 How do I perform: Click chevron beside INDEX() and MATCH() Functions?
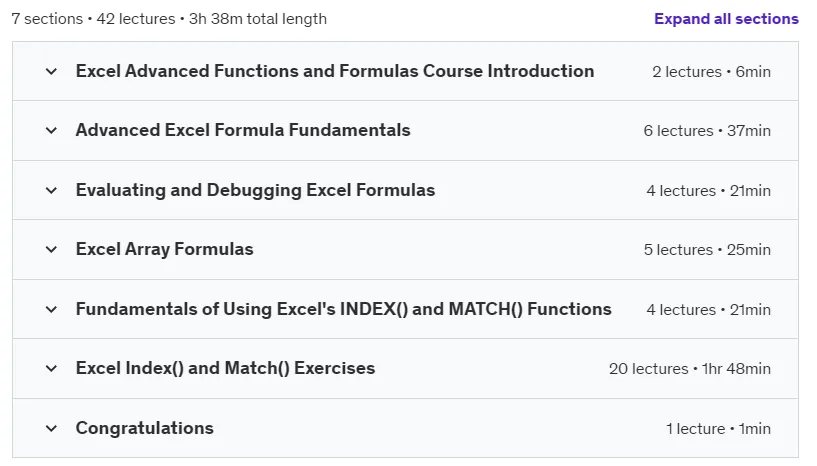tap(51, 309)
